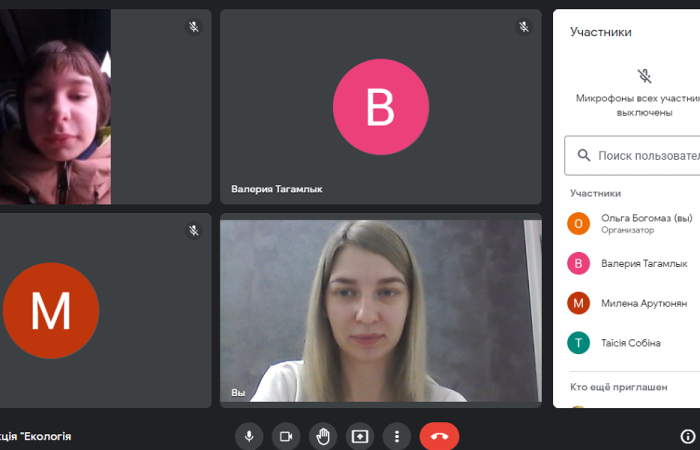
Task: Focus the 'Поиск пользователей' search field
Action: (x=647, y=156)
